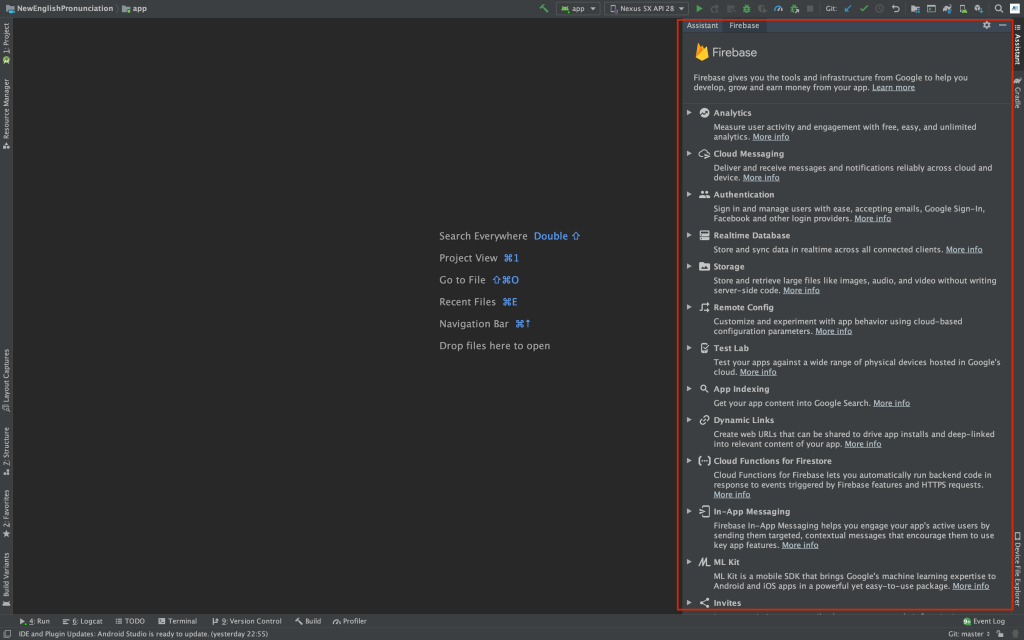
Task: Click More info link under Analytics
Action: pos(771,137)
